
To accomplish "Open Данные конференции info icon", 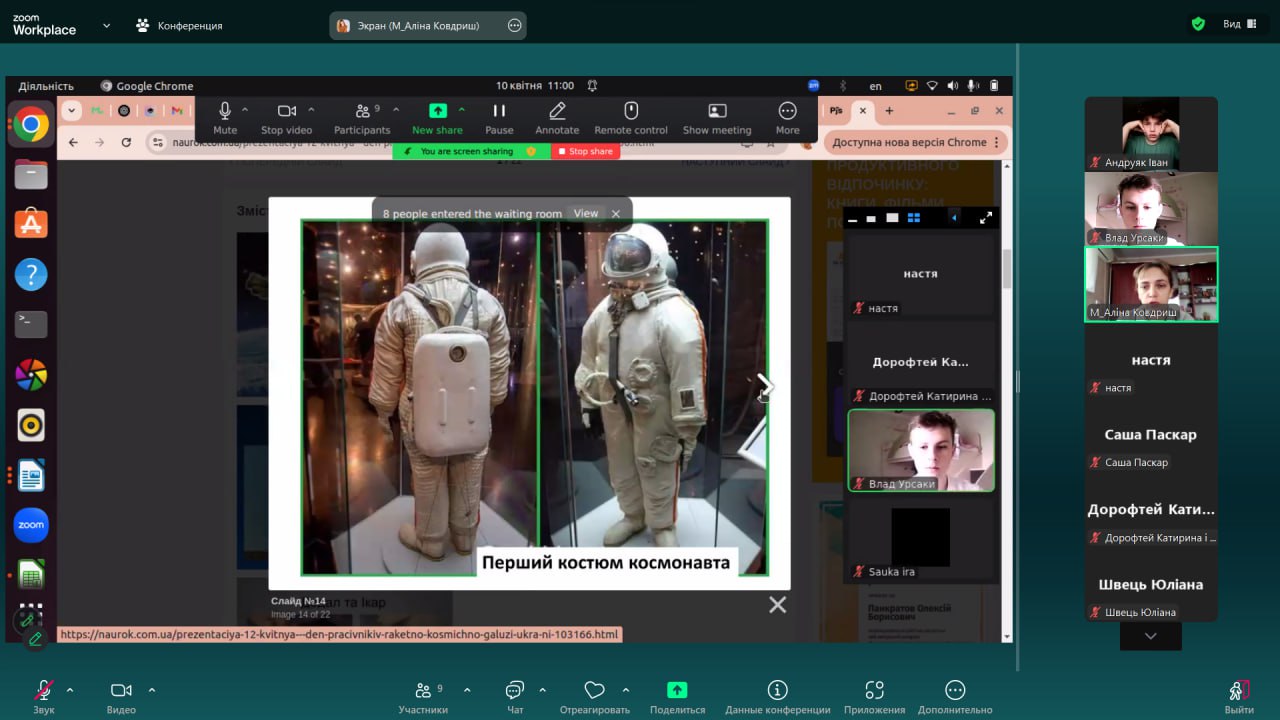I will point(777,690).
